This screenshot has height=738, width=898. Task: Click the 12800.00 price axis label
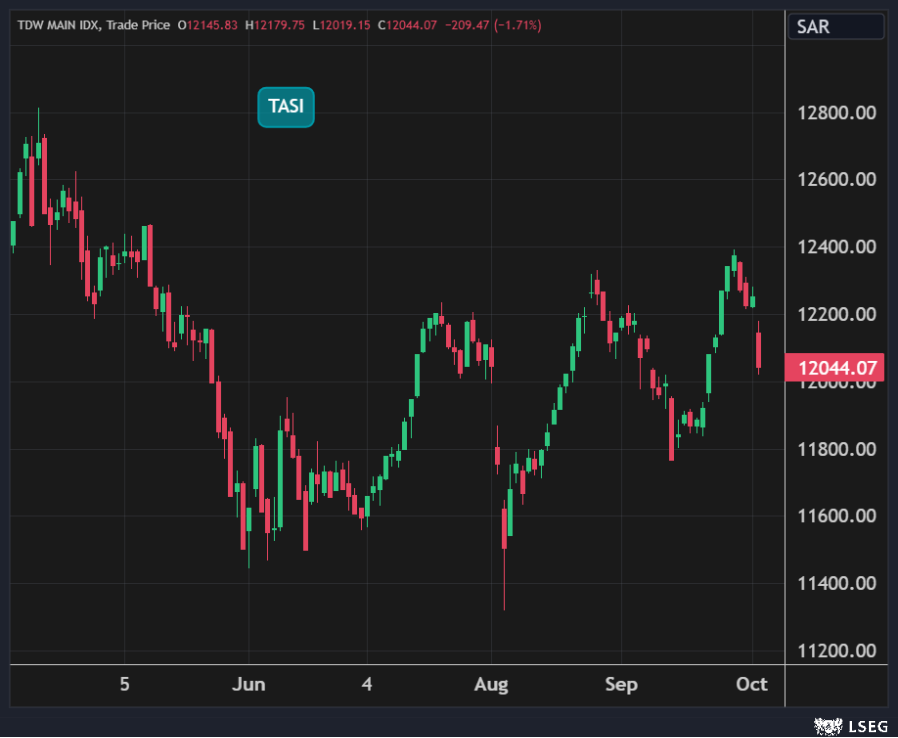point(836,113)
